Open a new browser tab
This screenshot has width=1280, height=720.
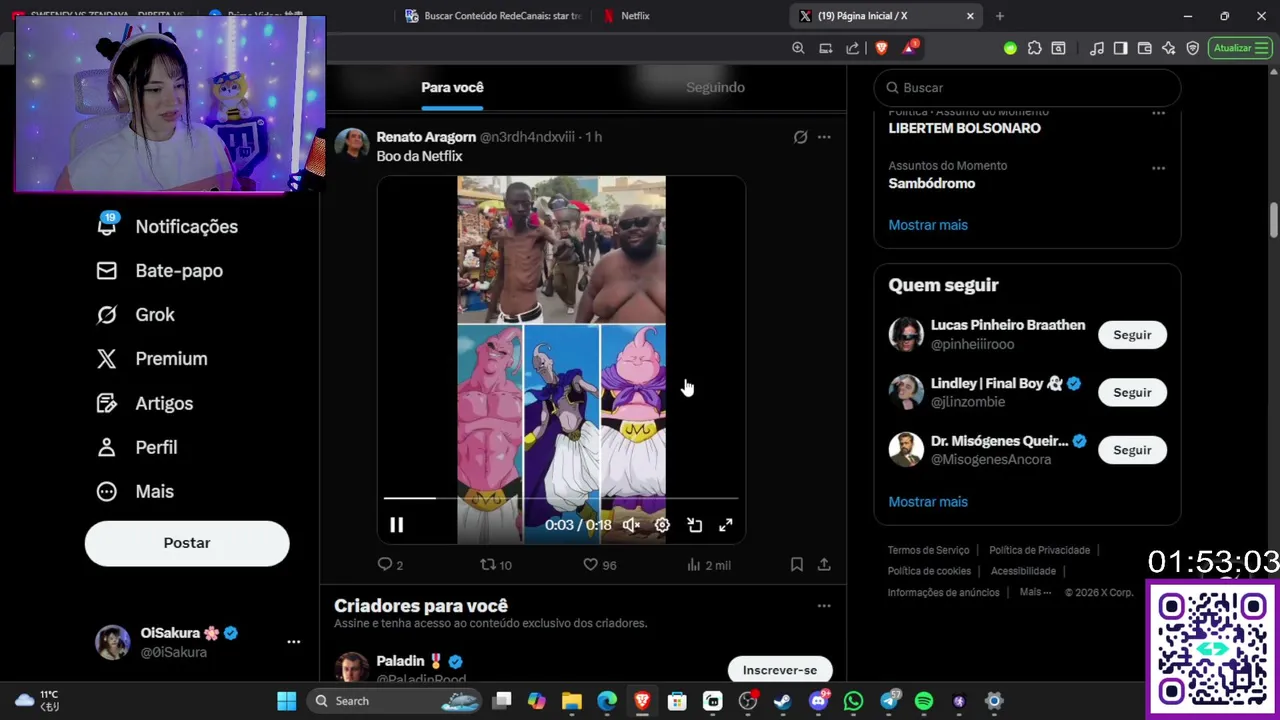pos(999,16)
